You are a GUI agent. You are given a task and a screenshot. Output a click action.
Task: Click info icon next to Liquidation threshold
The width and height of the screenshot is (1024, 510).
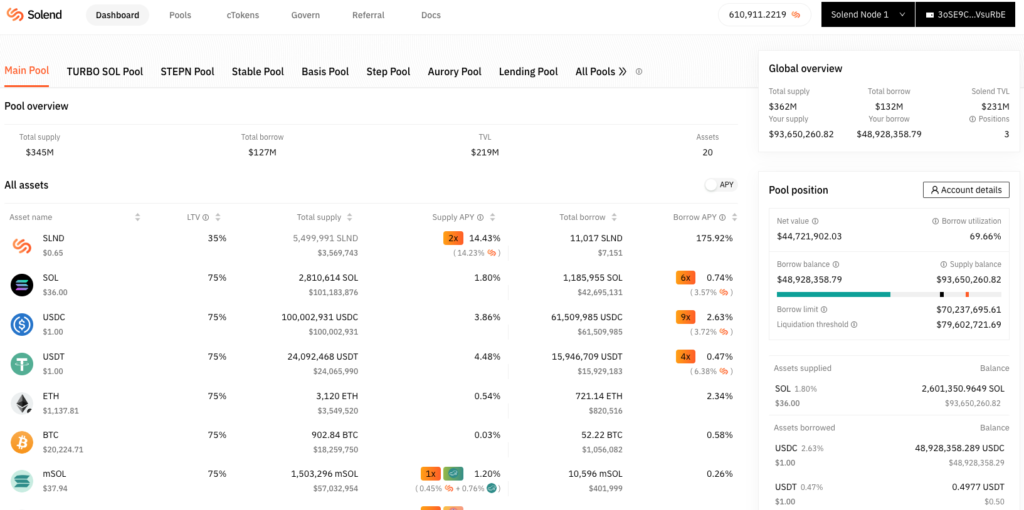tap(854, 325)
